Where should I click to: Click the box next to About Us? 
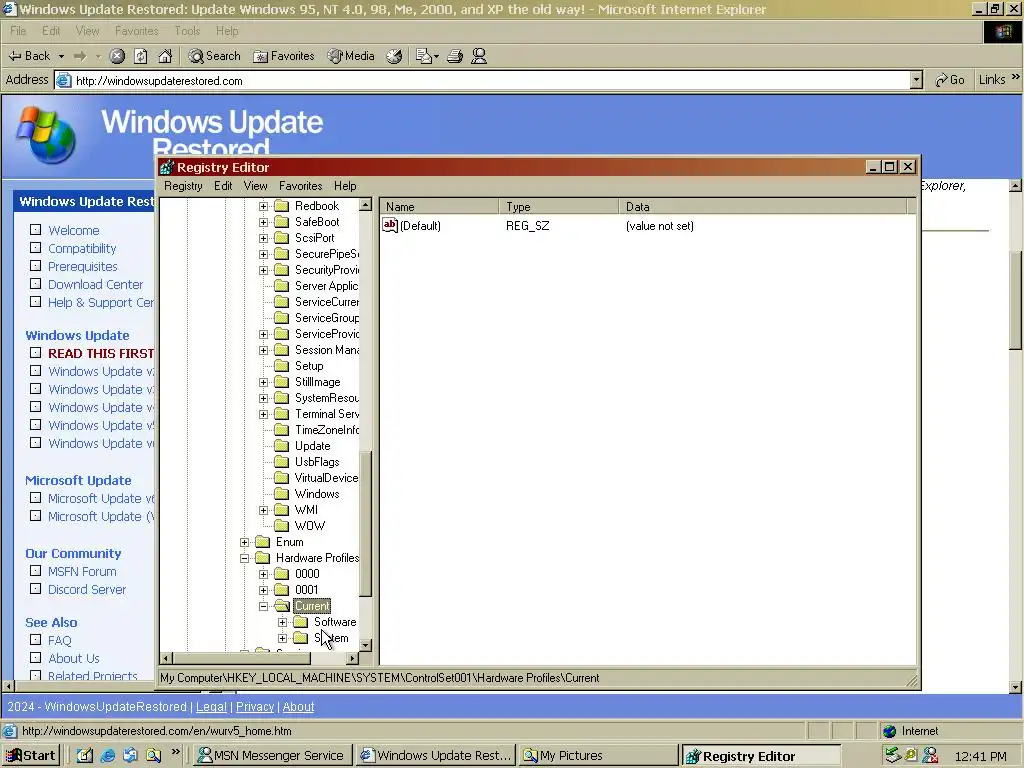point(35,658)
